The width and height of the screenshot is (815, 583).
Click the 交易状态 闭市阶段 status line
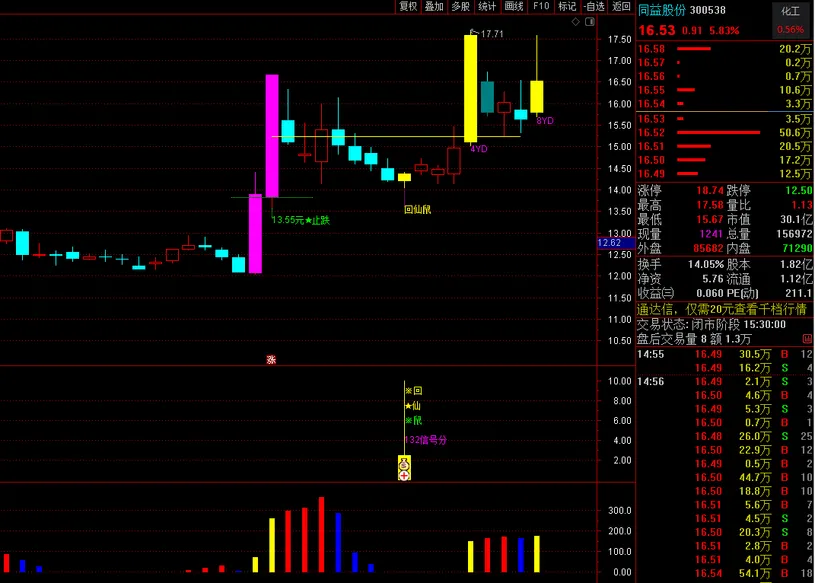[x=711, y=325]
